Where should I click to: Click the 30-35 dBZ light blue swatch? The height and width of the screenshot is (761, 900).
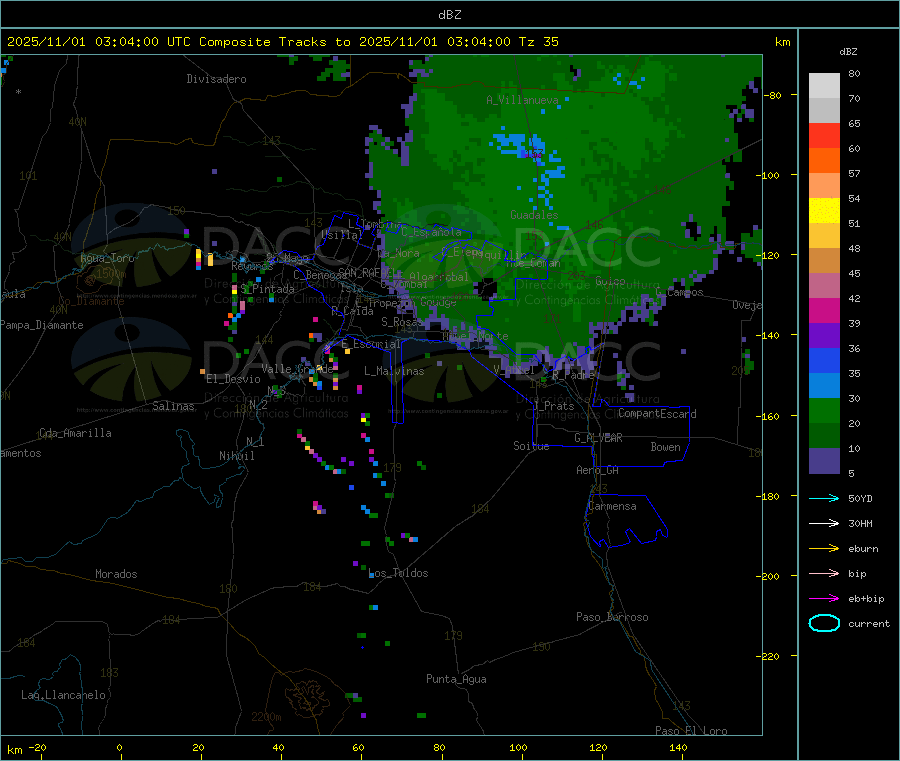[x=824, y=386]
